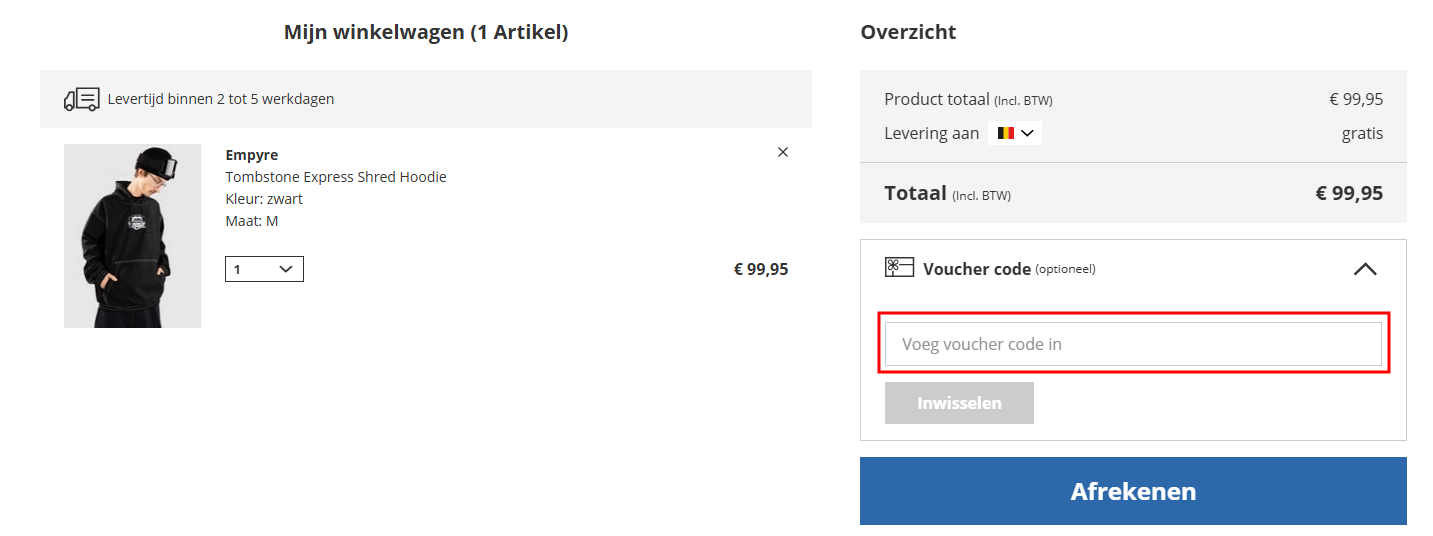This screenshot has width=1433, height=536.
Task: Click the voucher gift card icon
Action: click(899, 267)
